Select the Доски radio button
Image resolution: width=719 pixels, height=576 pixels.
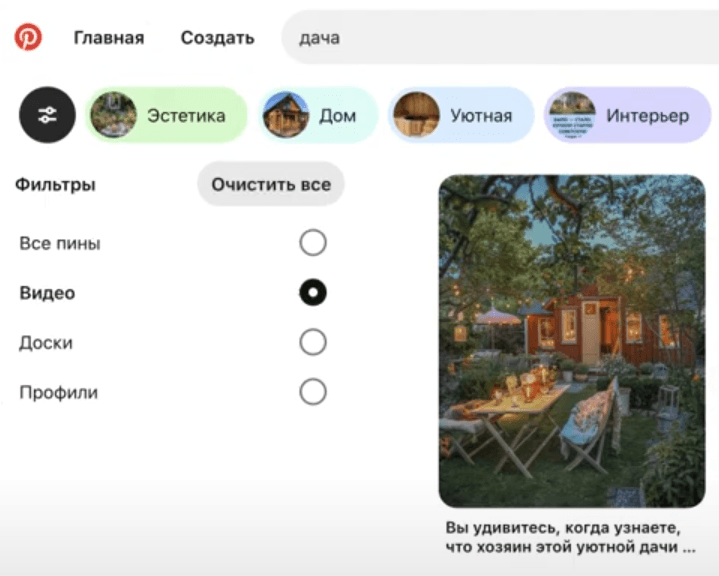click(x=313, y=342)
